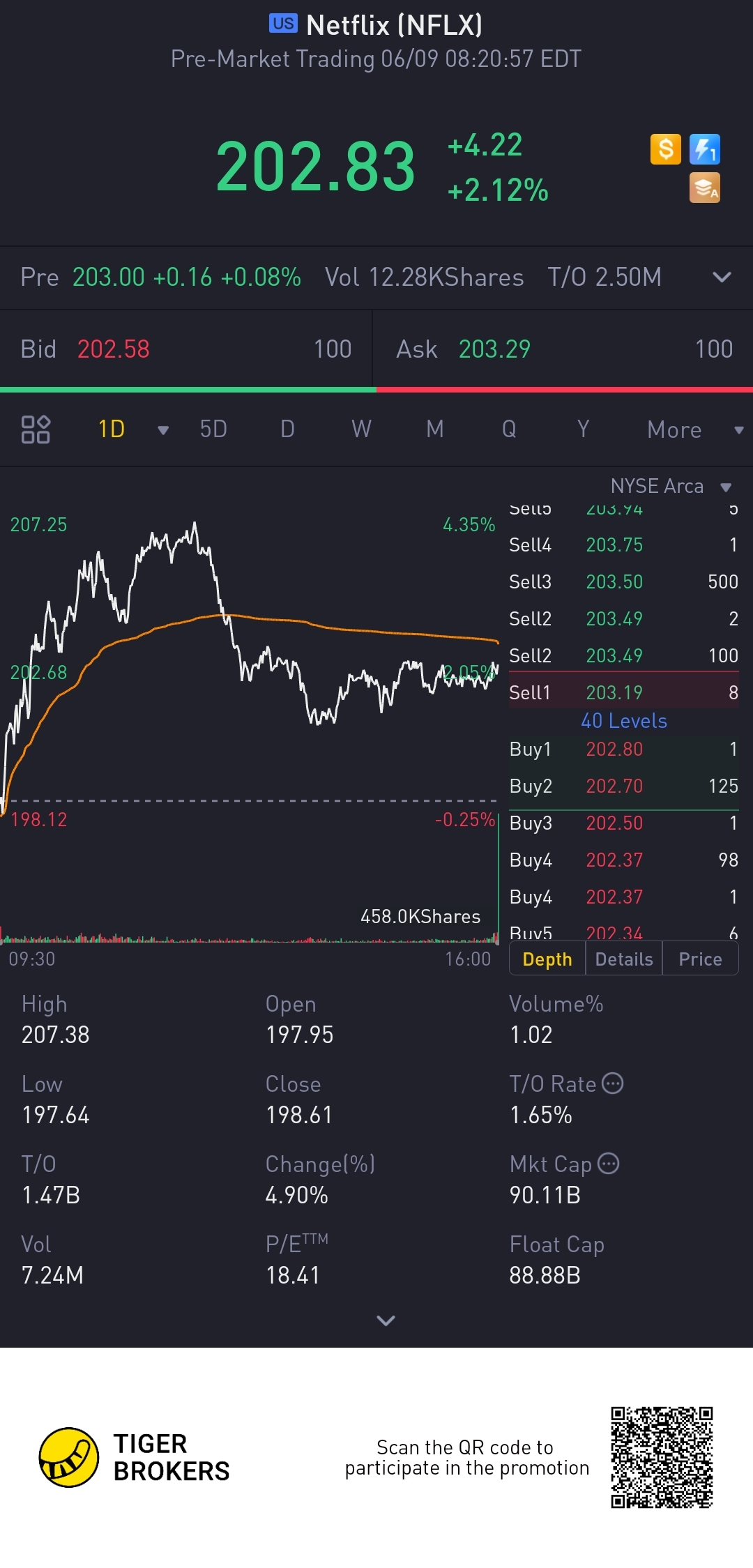Open the 1D timeframe dropdown arrow
The width and height of the screenshot is (753, 1568).
pos(163,430)
